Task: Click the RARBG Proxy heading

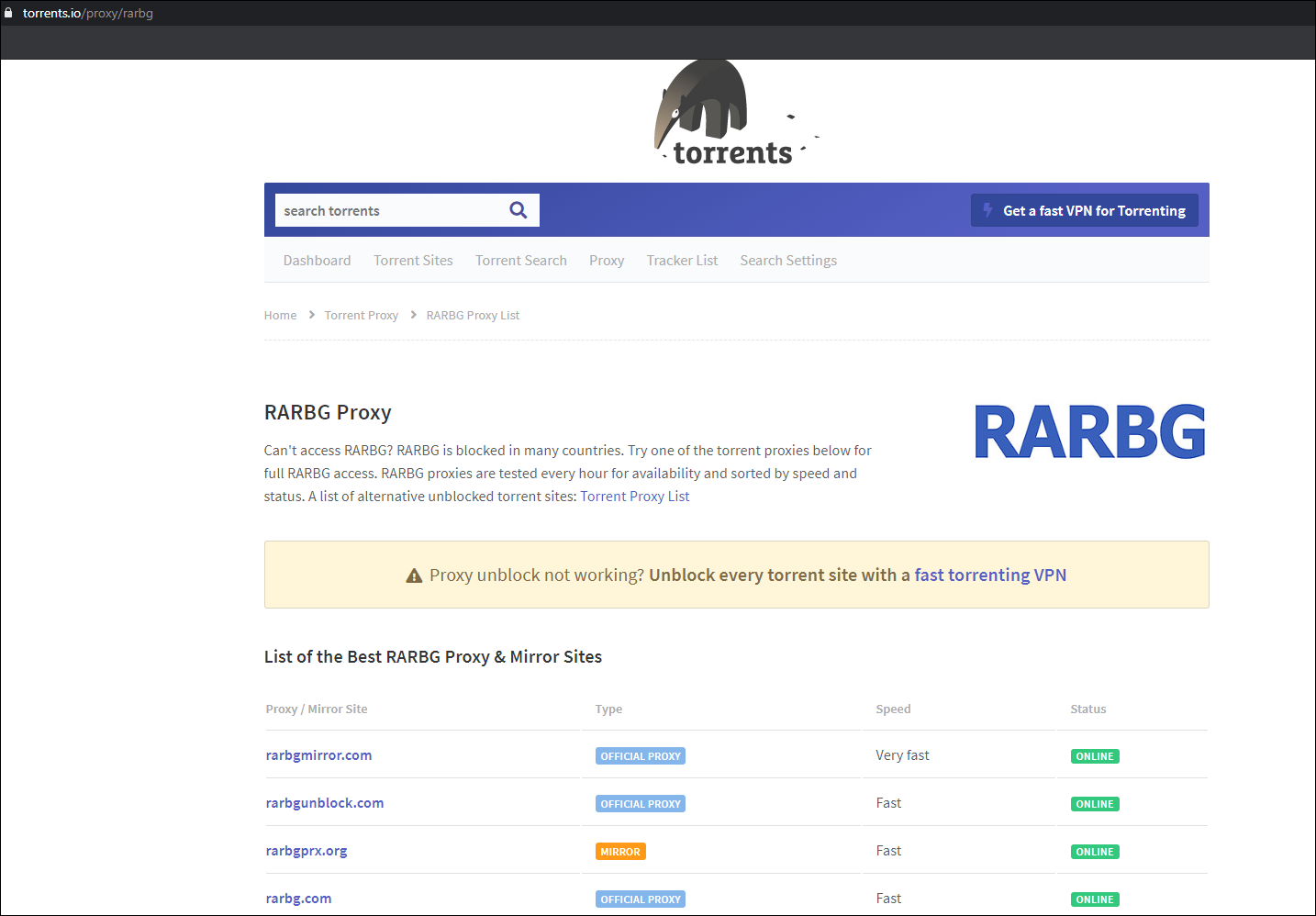Action: 328,413
